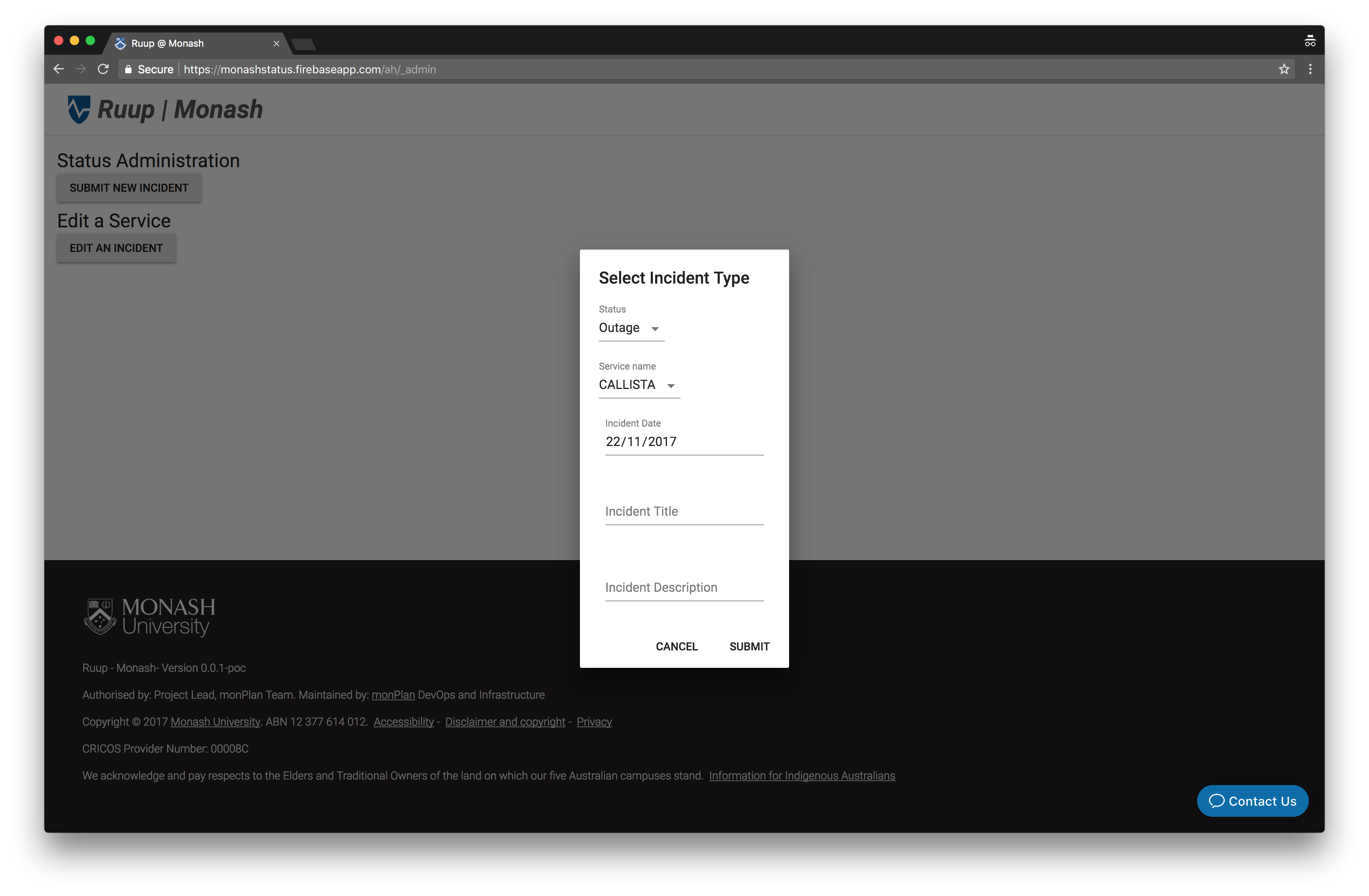The height and width of the screenshot is (896, 1369).
Task: Click the Ruup Monash shield logo
Action: (x=79, y=109)
